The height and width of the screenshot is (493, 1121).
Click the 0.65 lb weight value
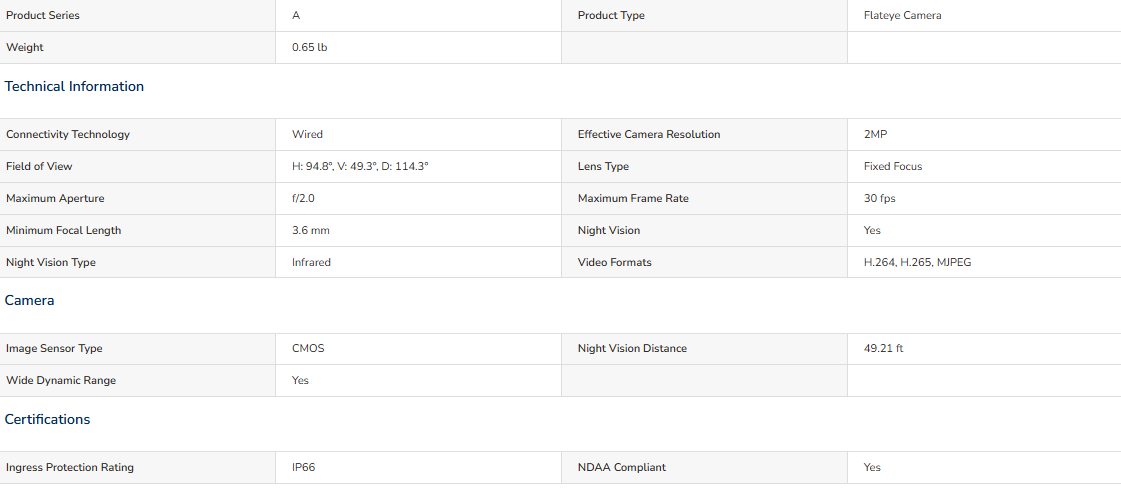click(x=310, y=48)
